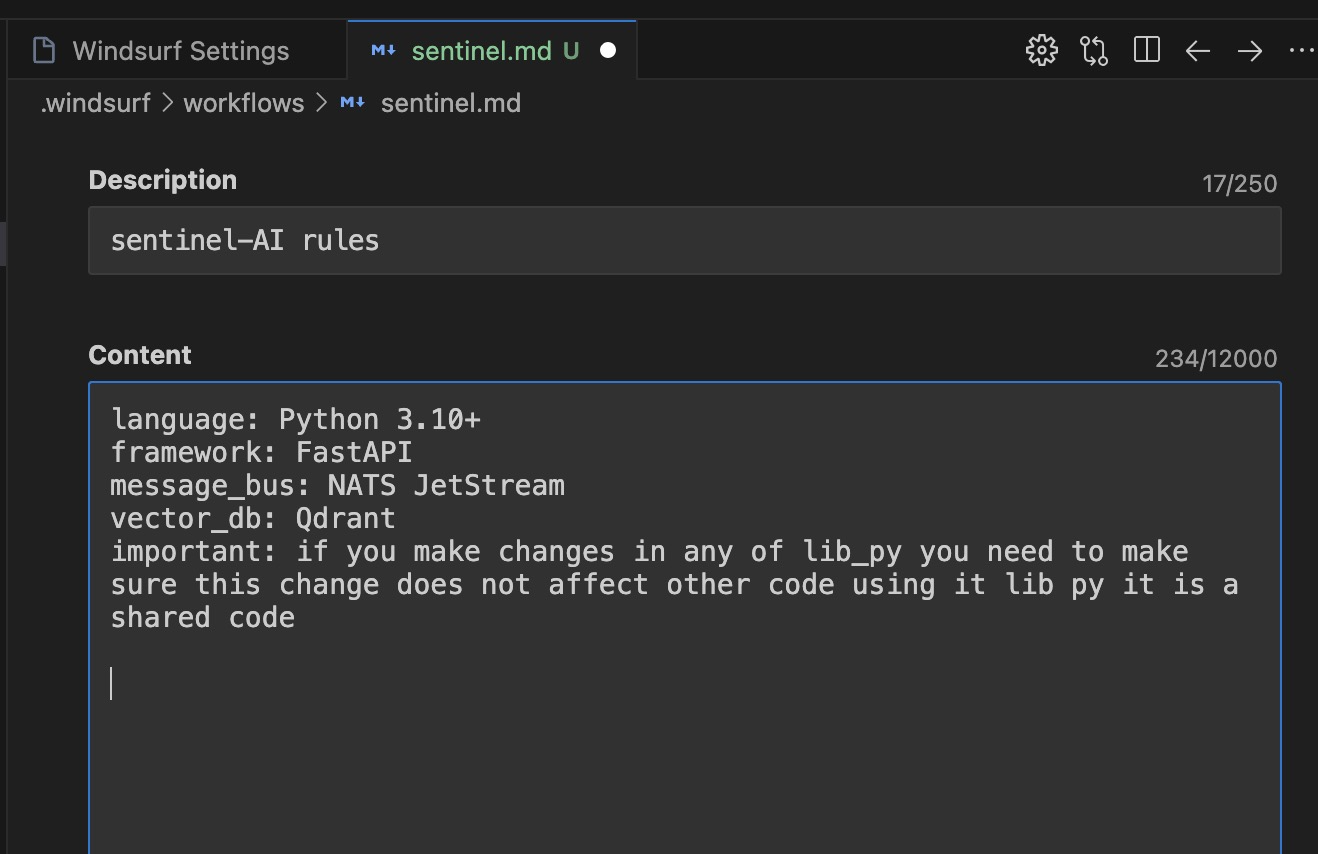Screen dimensions: 1318x854
Task: Expand the workflows breadcrumb segment
Action: tap(243, 102)
